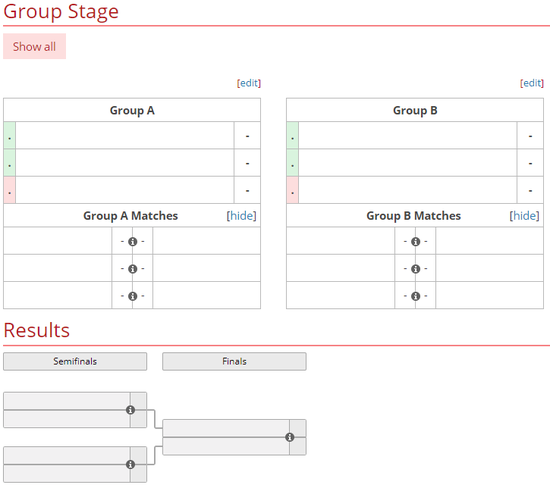The image size is (550, 488).
Task: Open info icon for third Group A match
Action: pyautogui.click(x=132, y=296)
